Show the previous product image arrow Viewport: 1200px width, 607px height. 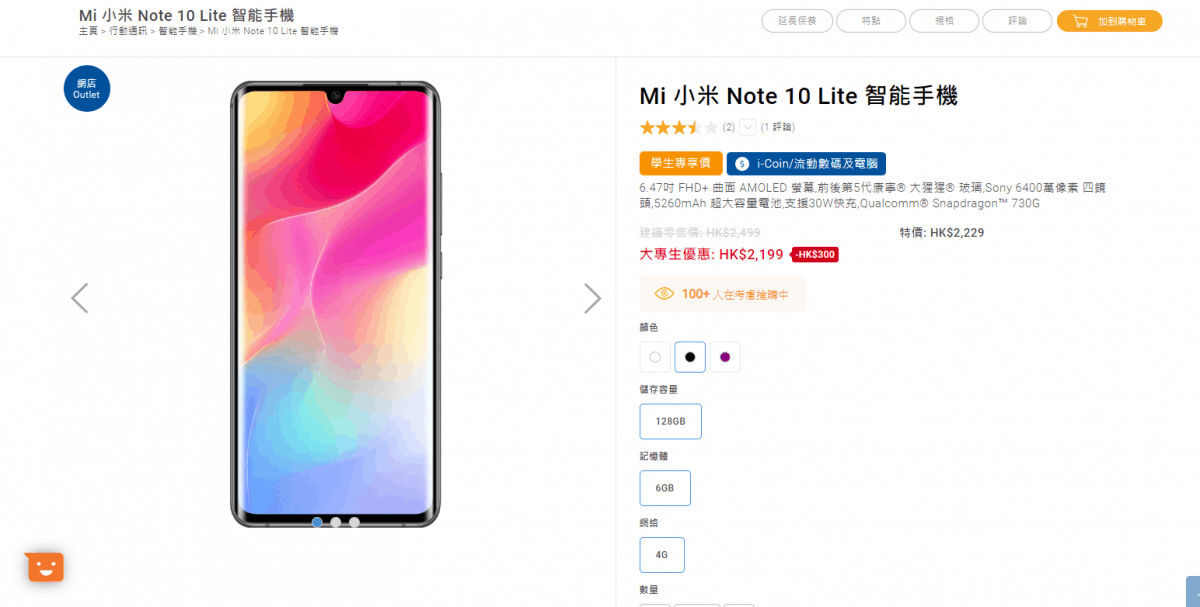(x=80, y=298)
